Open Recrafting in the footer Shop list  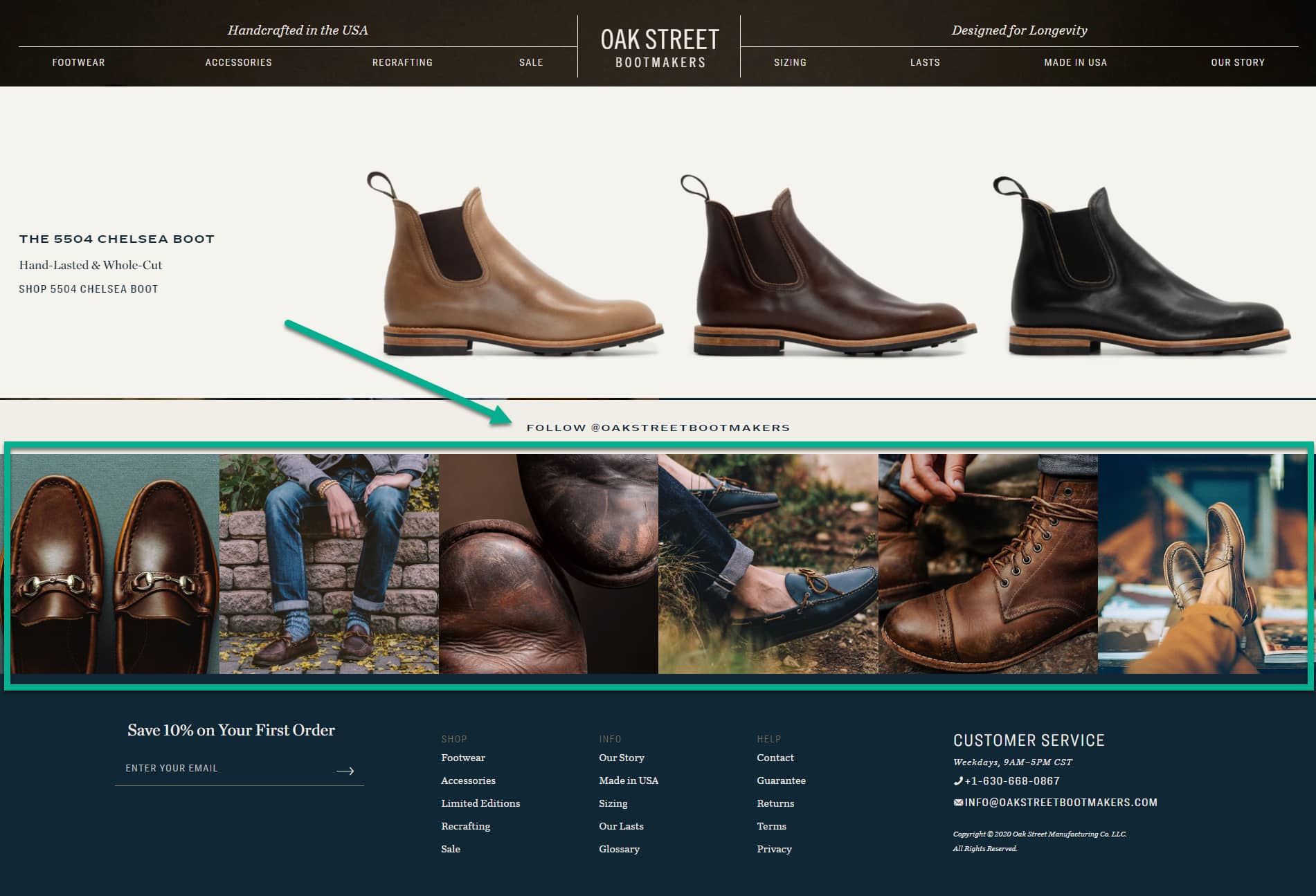[x=465, y=826]
